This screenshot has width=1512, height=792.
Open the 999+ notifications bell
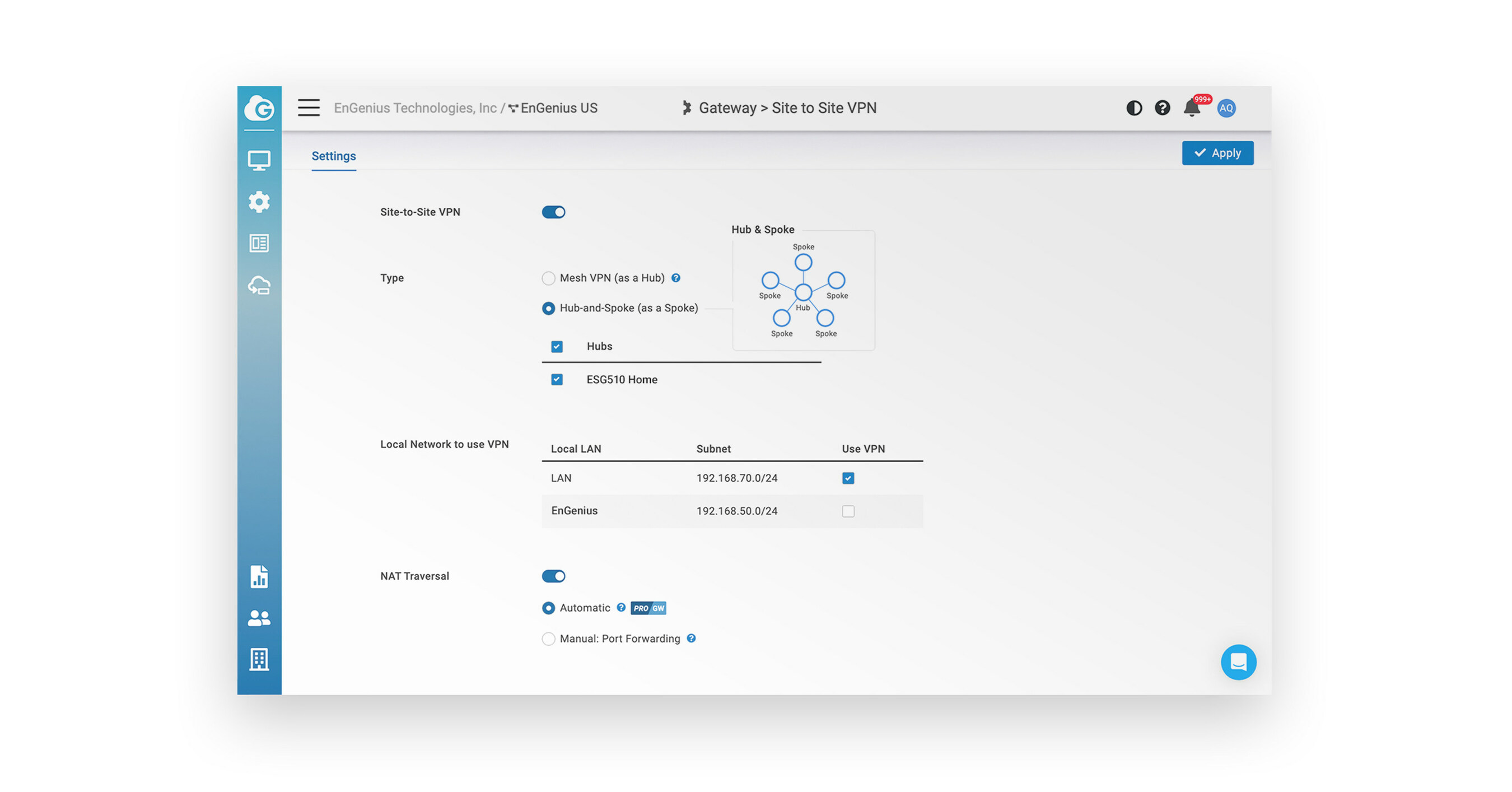[1192, 108]
